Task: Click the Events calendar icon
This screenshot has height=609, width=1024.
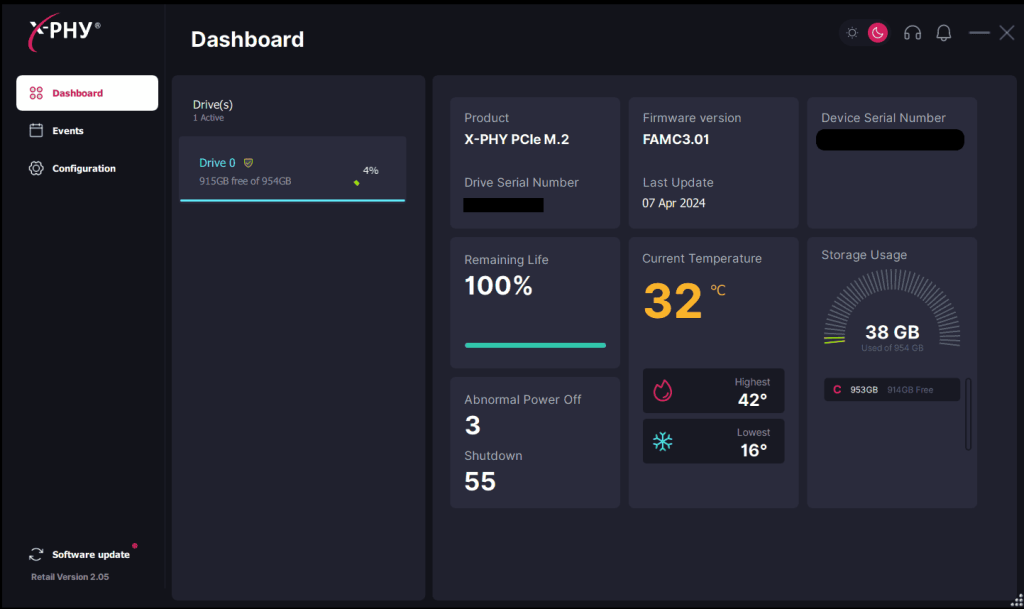Action: coord(36,131)
